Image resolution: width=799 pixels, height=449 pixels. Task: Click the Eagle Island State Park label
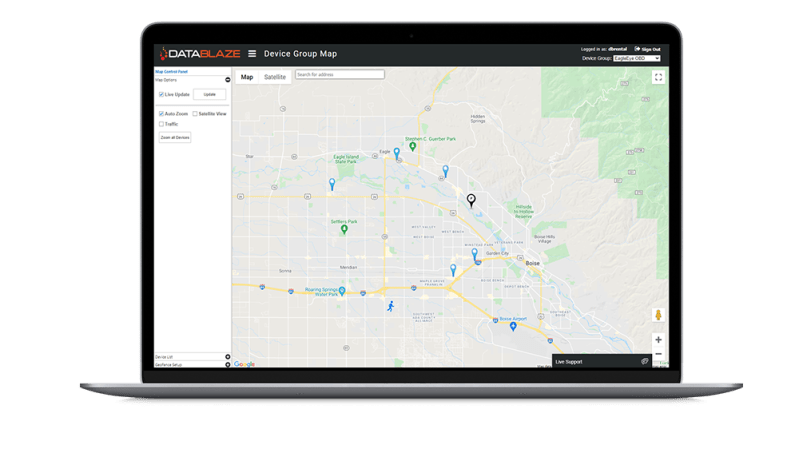coord(346,159)
